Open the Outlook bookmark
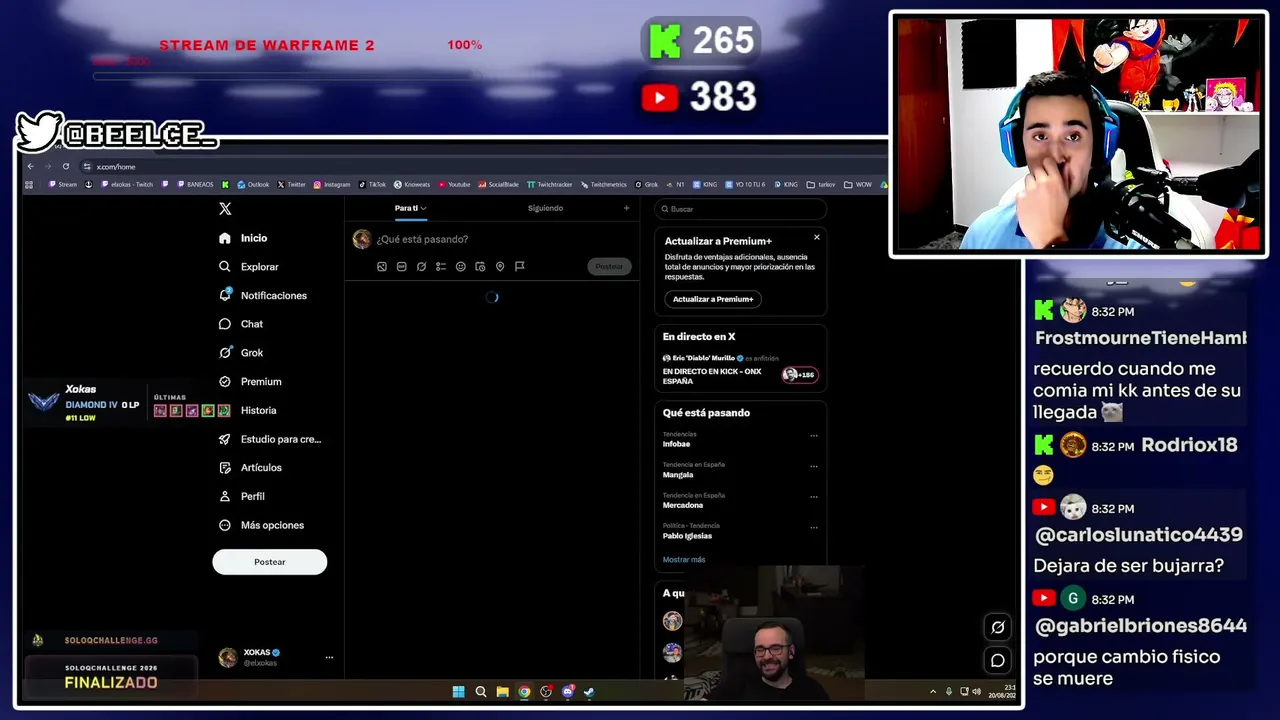Image resolution: width=1280 pixels, height=720 pixels. click(253, 185)
